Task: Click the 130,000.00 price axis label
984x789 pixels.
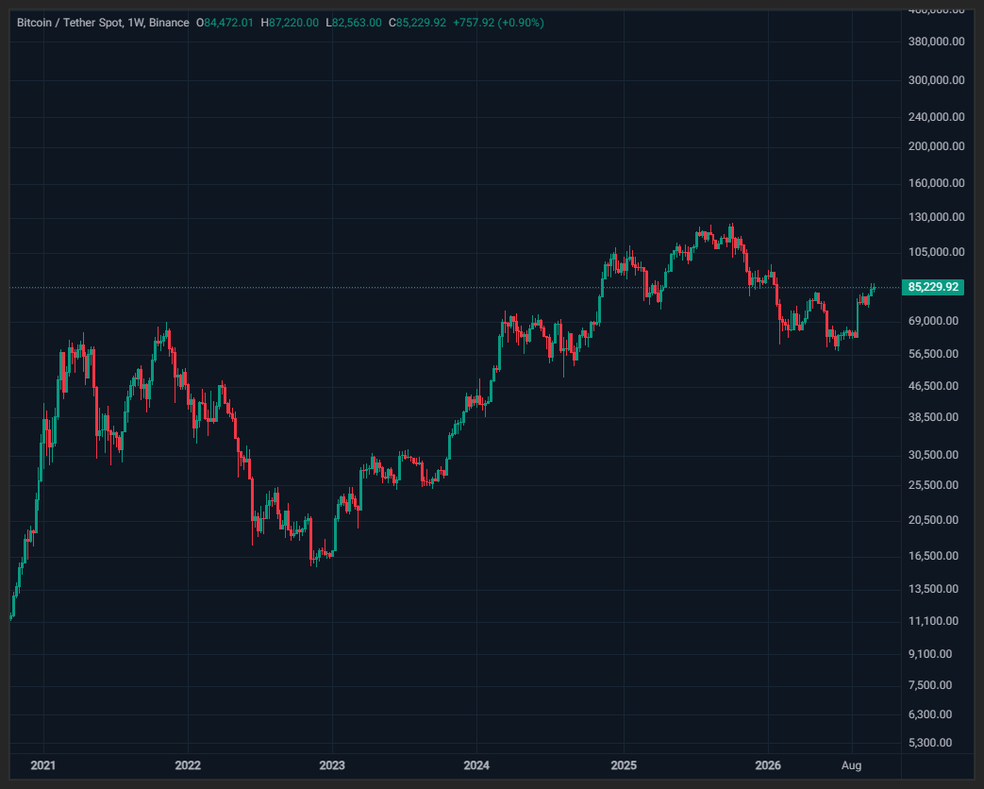Action: point(936,217)
